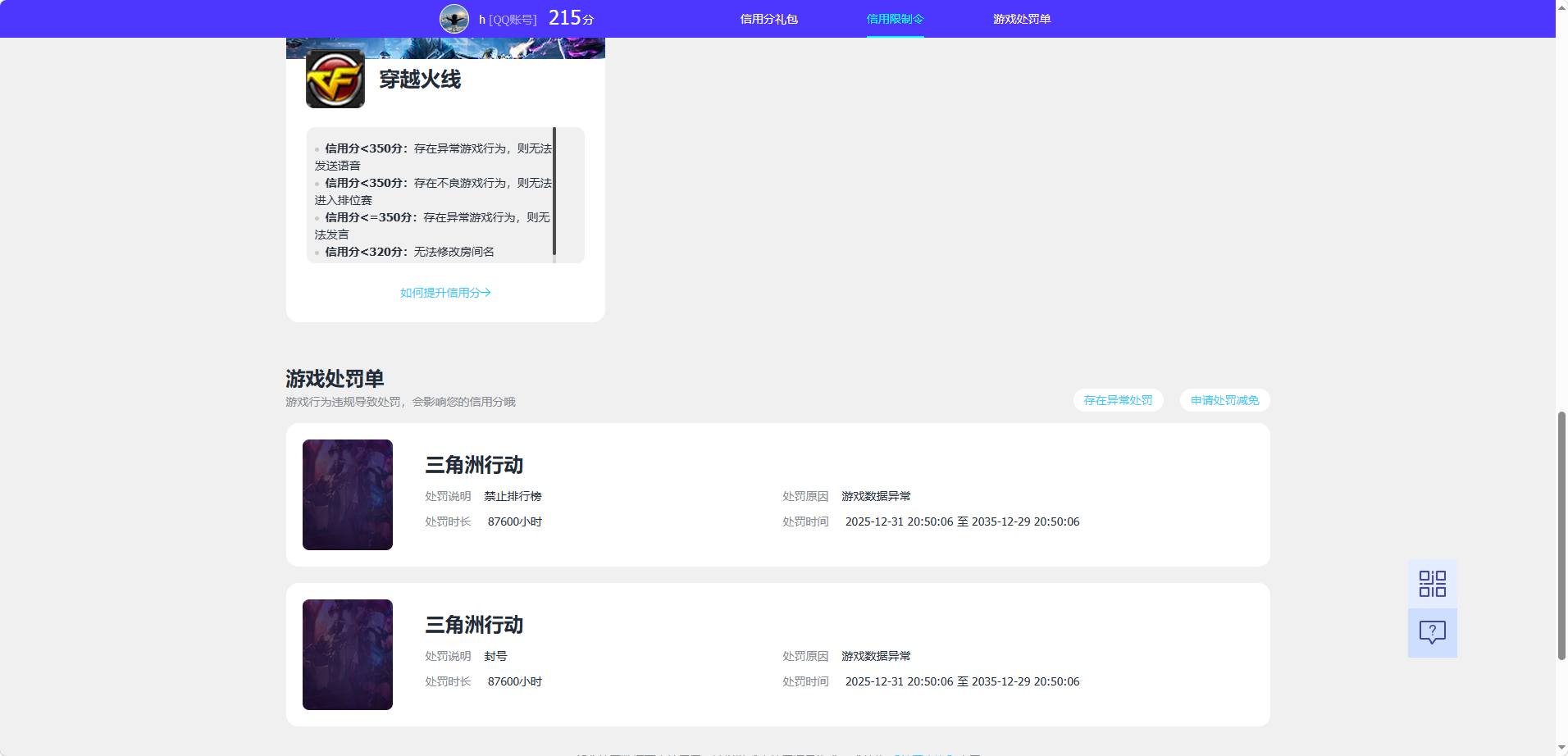This screenshot has width=1568, height=756.
Task: Click the 则无法发言 rule line
Action: (x=432, y=225)
